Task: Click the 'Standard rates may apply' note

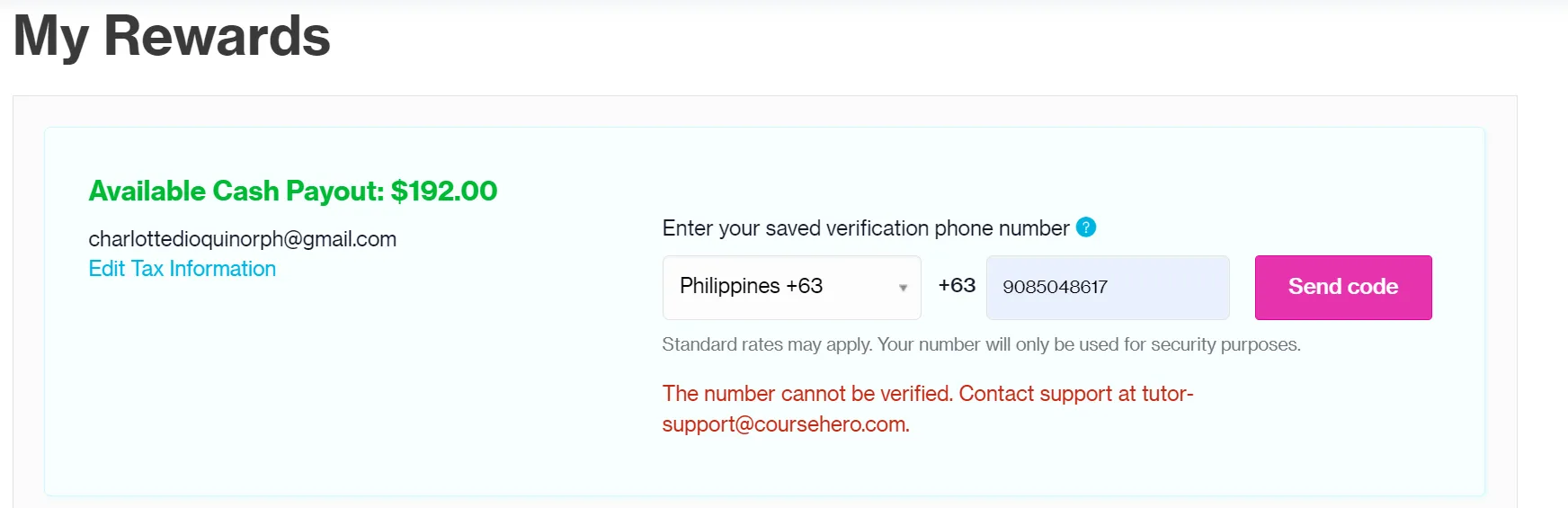Action: pyautogui.click(x=767, y=344)
